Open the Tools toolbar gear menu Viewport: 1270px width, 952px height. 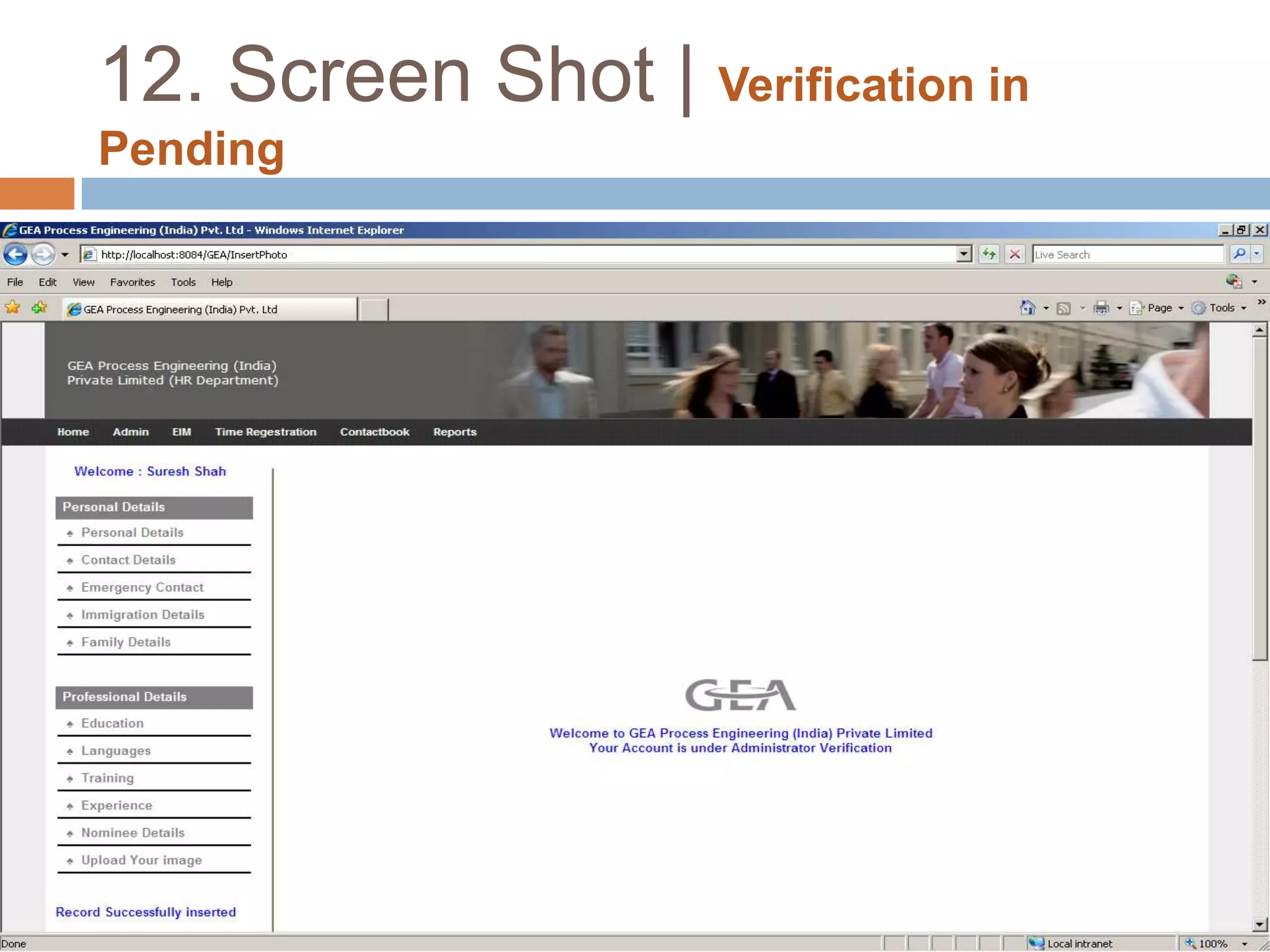click(1219, 308)
